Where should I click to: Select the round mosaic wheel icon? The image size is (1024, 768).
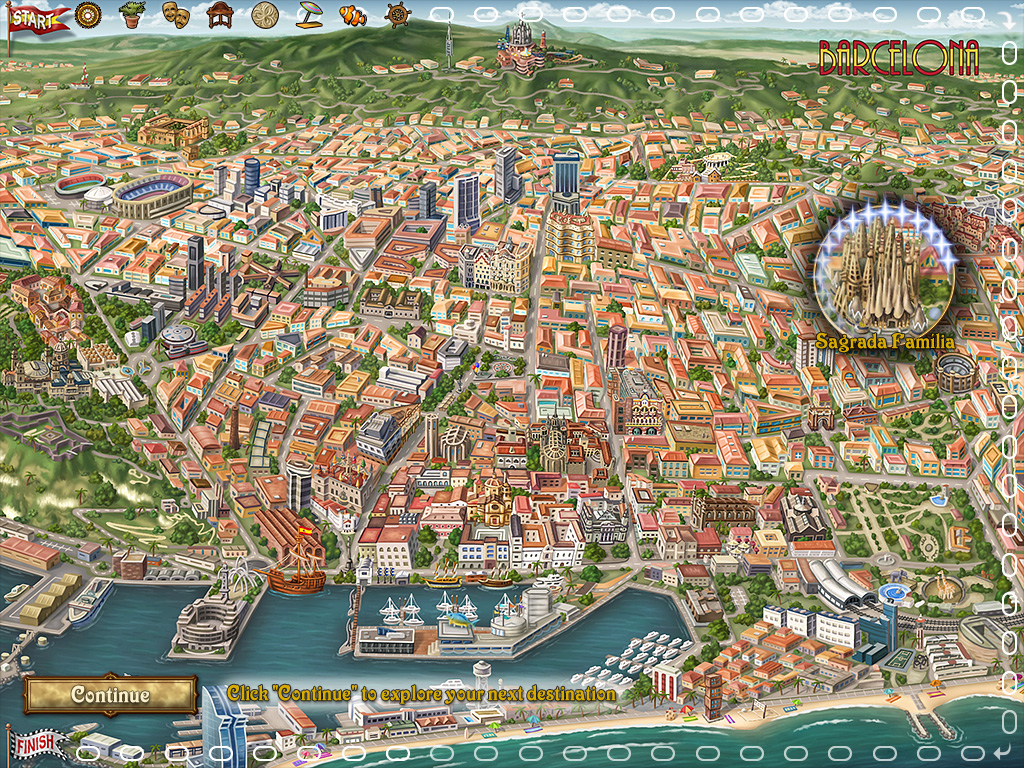[89, 15]
